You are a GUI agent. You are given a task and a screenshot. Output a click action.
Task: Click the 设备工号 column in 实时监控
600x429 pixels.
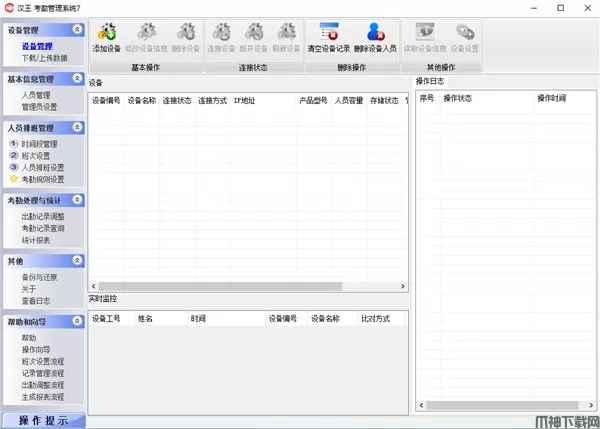point(112,318)
